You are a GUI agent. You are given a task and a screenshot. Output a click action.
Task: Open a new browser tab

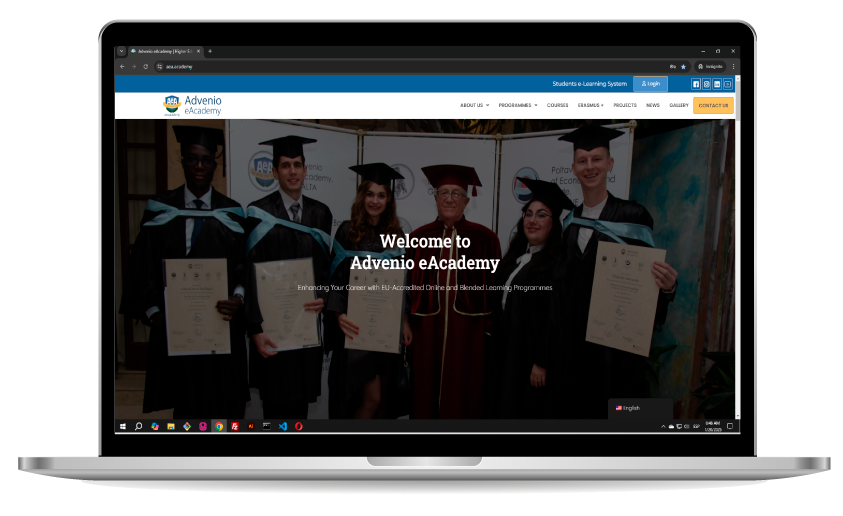(x=210, y=51)
